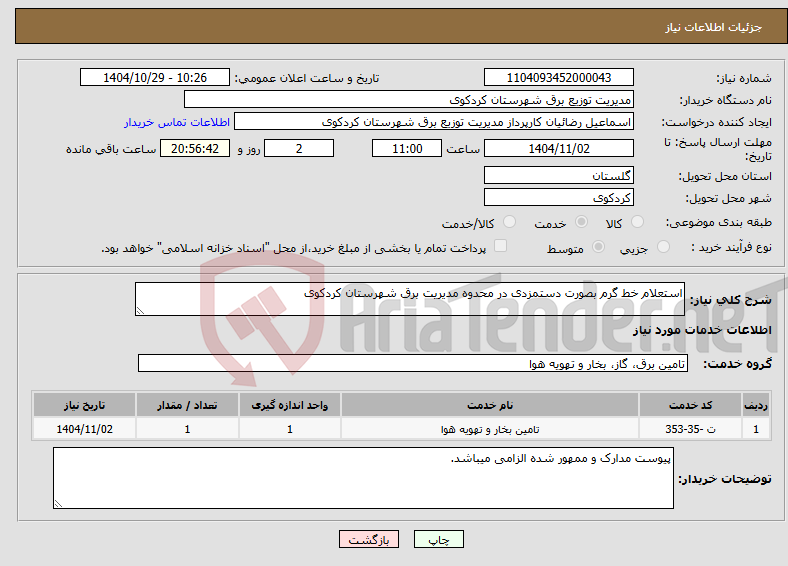Click the requester field اسماعیل رضائیان
The width and height of the screenshot is (788, 566).
pos(434,122)
